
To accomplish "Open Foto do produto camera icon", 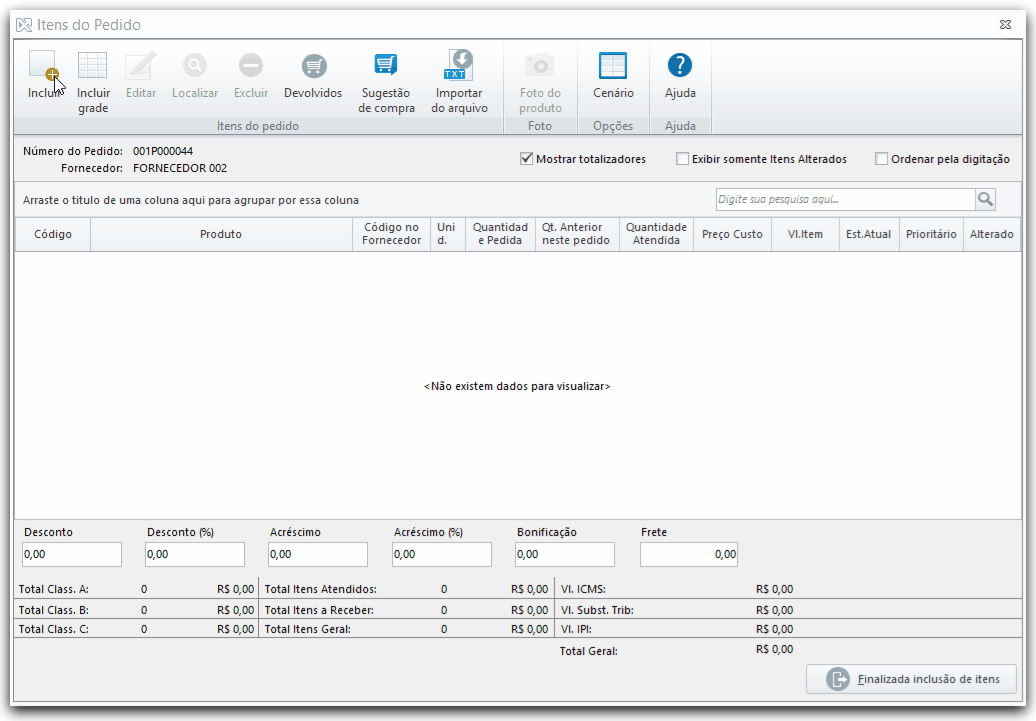I will tap(540, 65).
